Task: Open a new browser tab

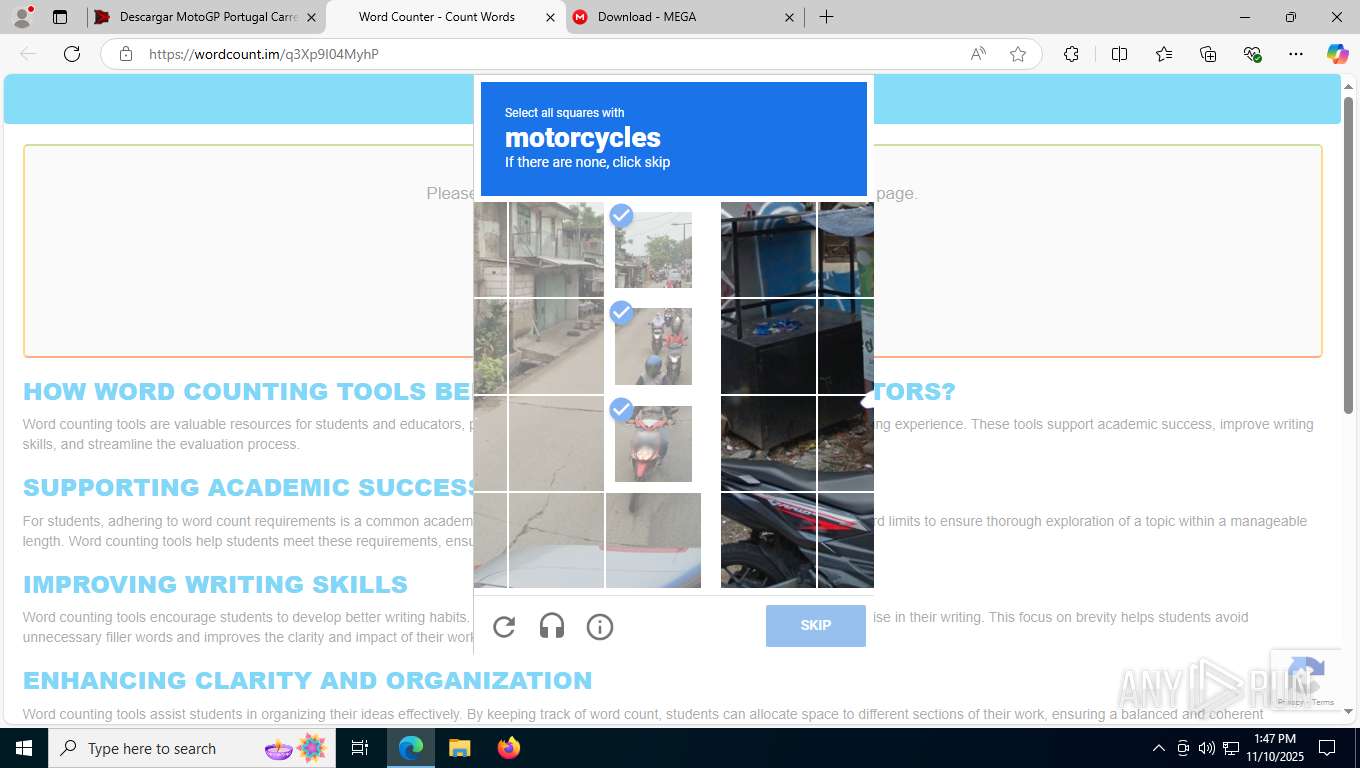Action: coord(826,17)
